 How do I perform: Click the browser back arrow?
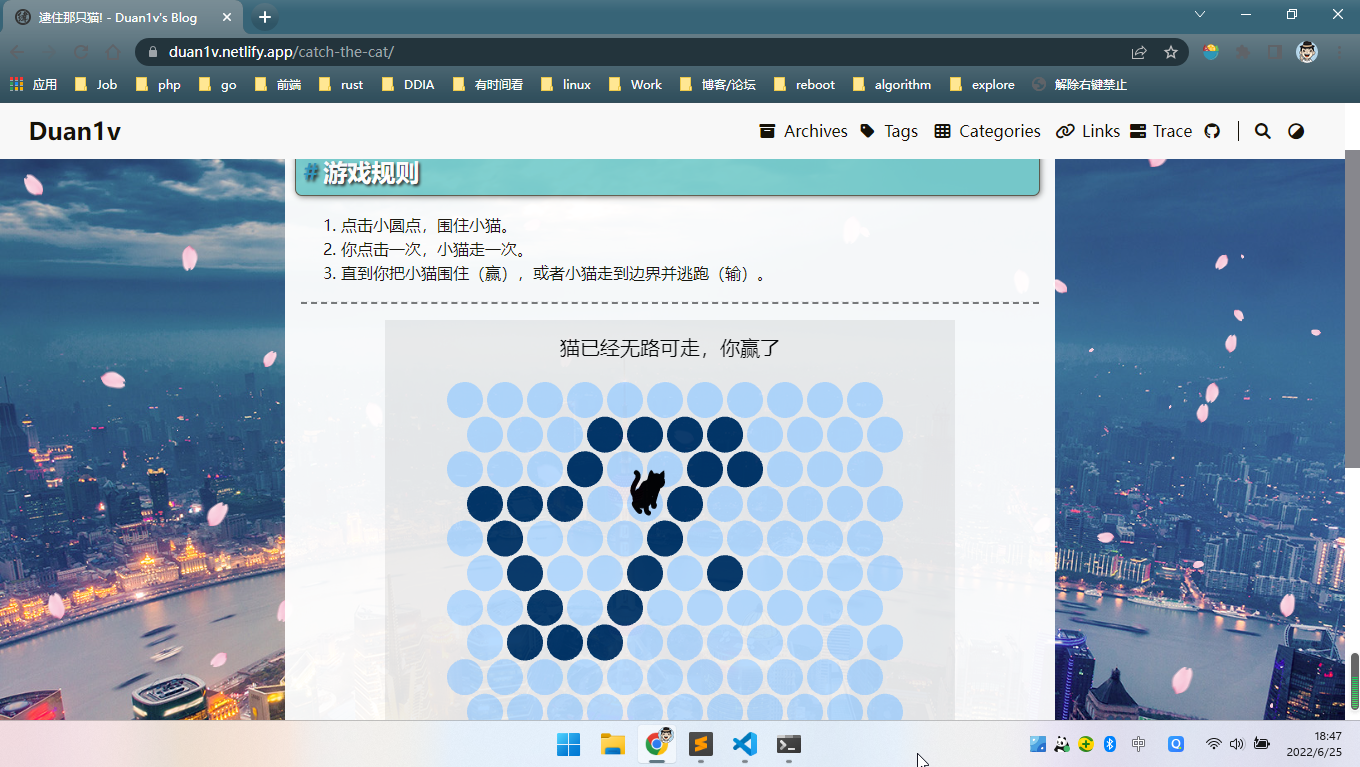tap(17, 52)
